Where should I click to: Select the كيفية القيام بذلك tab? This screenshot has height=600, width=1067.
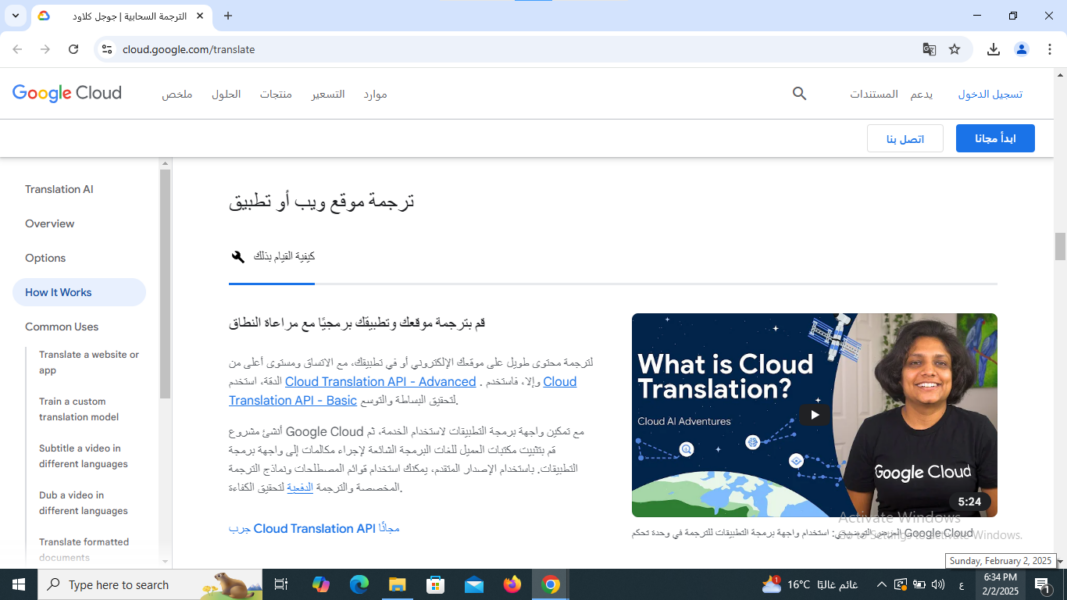[272, 256]
